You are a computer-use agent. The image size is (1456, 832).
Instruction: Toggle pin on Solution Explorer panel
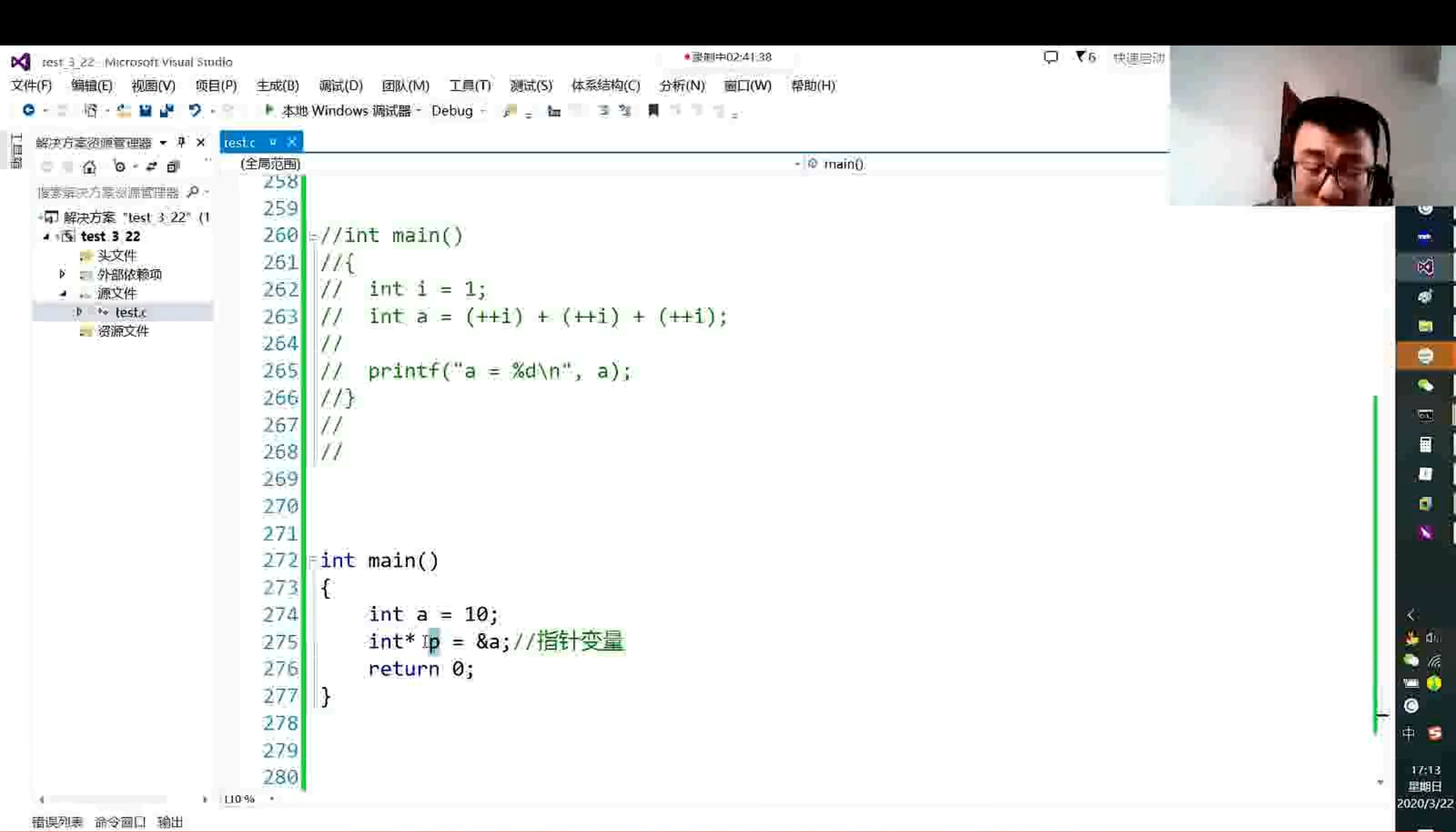(181, 142)
